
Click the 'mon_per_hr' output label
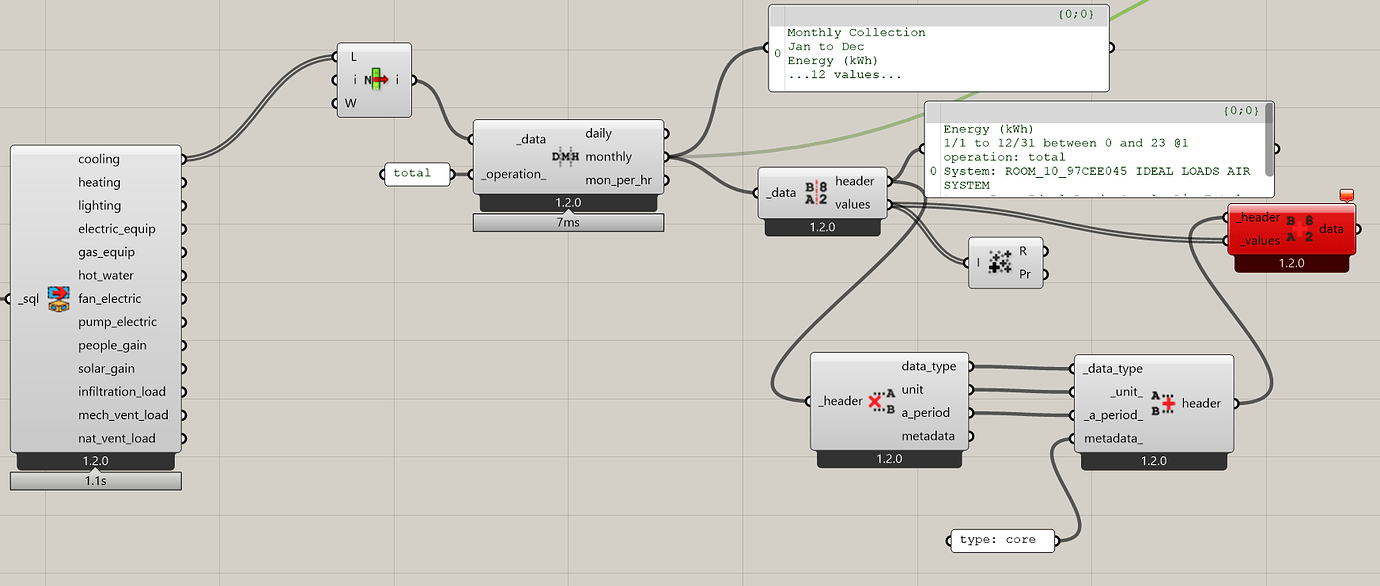pos(619,181)
